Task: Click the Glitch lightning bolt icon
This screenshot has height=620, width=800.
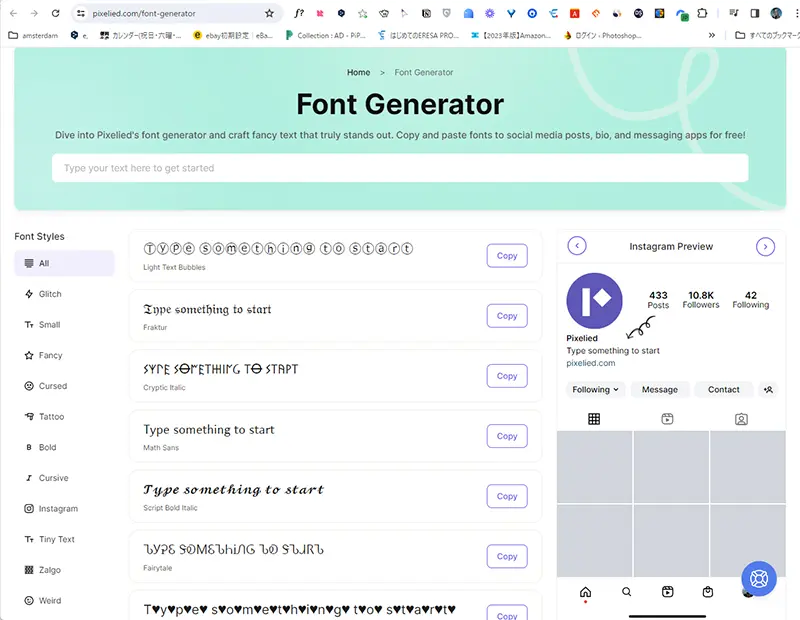Action: tap(29, 293)
